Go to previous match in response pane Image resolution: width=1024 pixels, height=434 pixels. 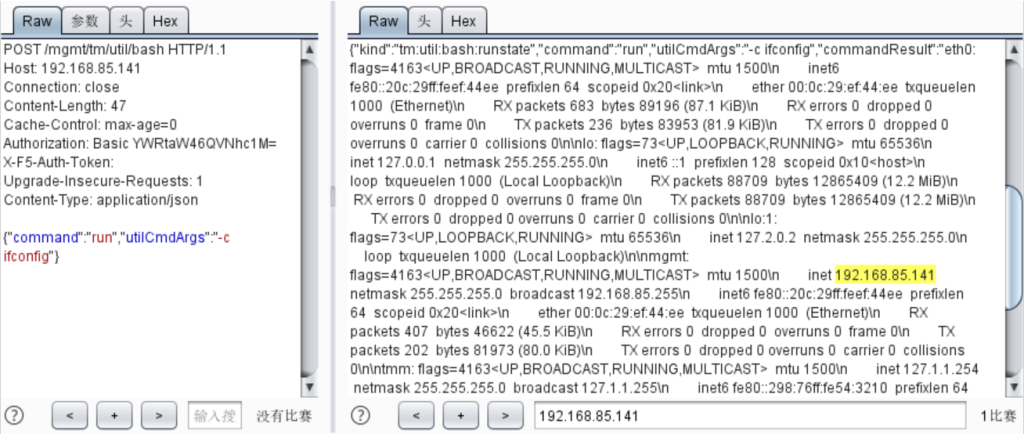(417, 414)
